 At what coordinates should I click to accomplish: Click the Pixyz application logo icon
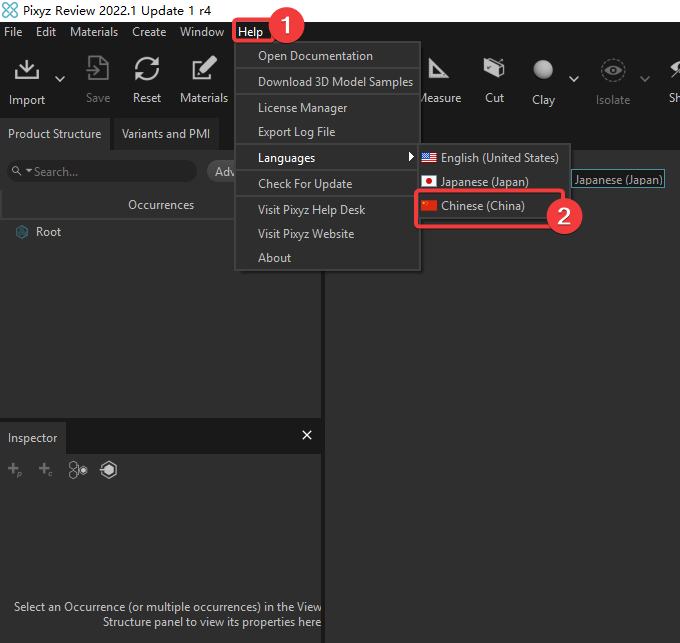pos(10,10)
